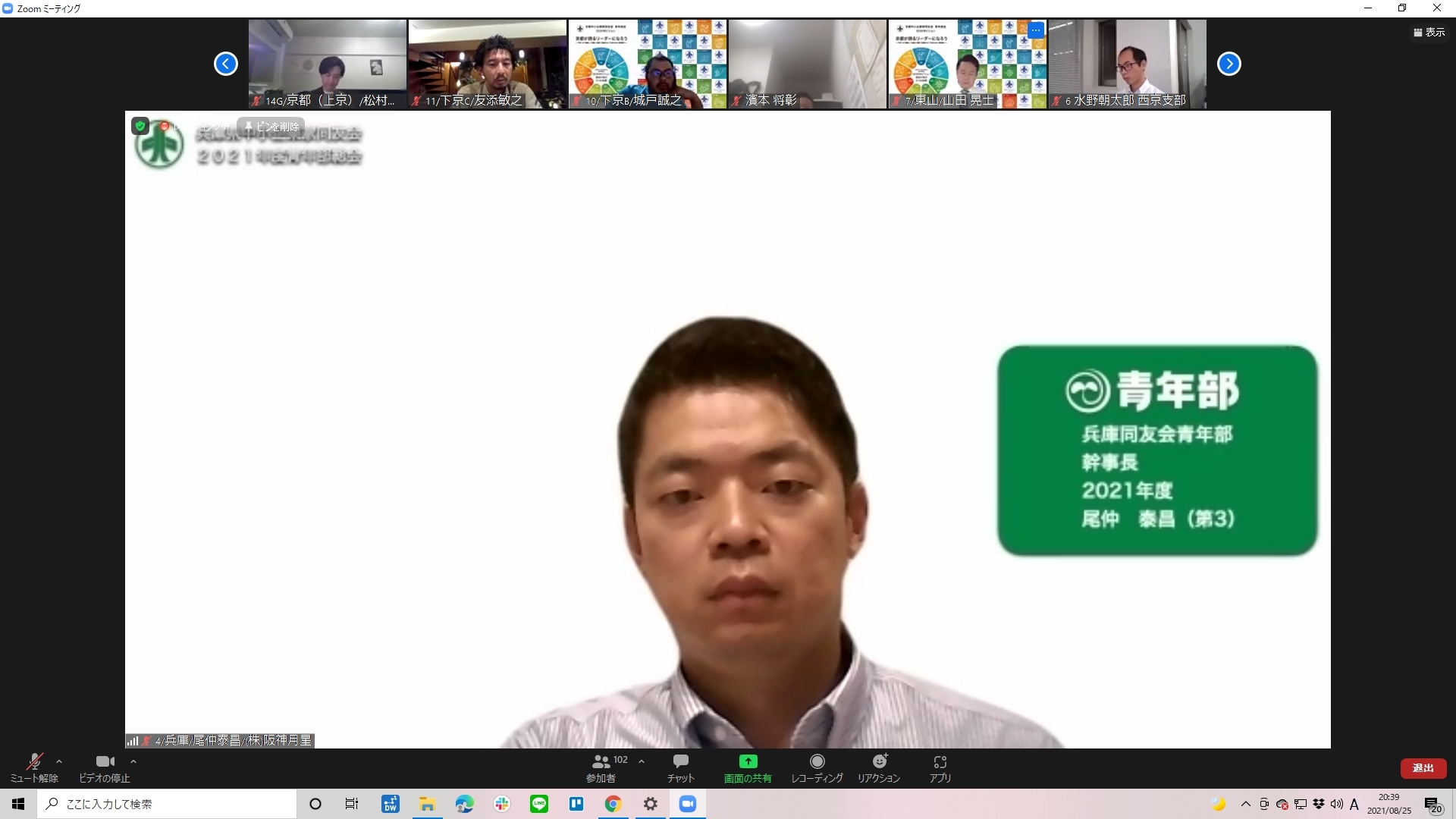Open the Windows Start menu
Screen dimensions: 1456x819
tap(18, 804)
